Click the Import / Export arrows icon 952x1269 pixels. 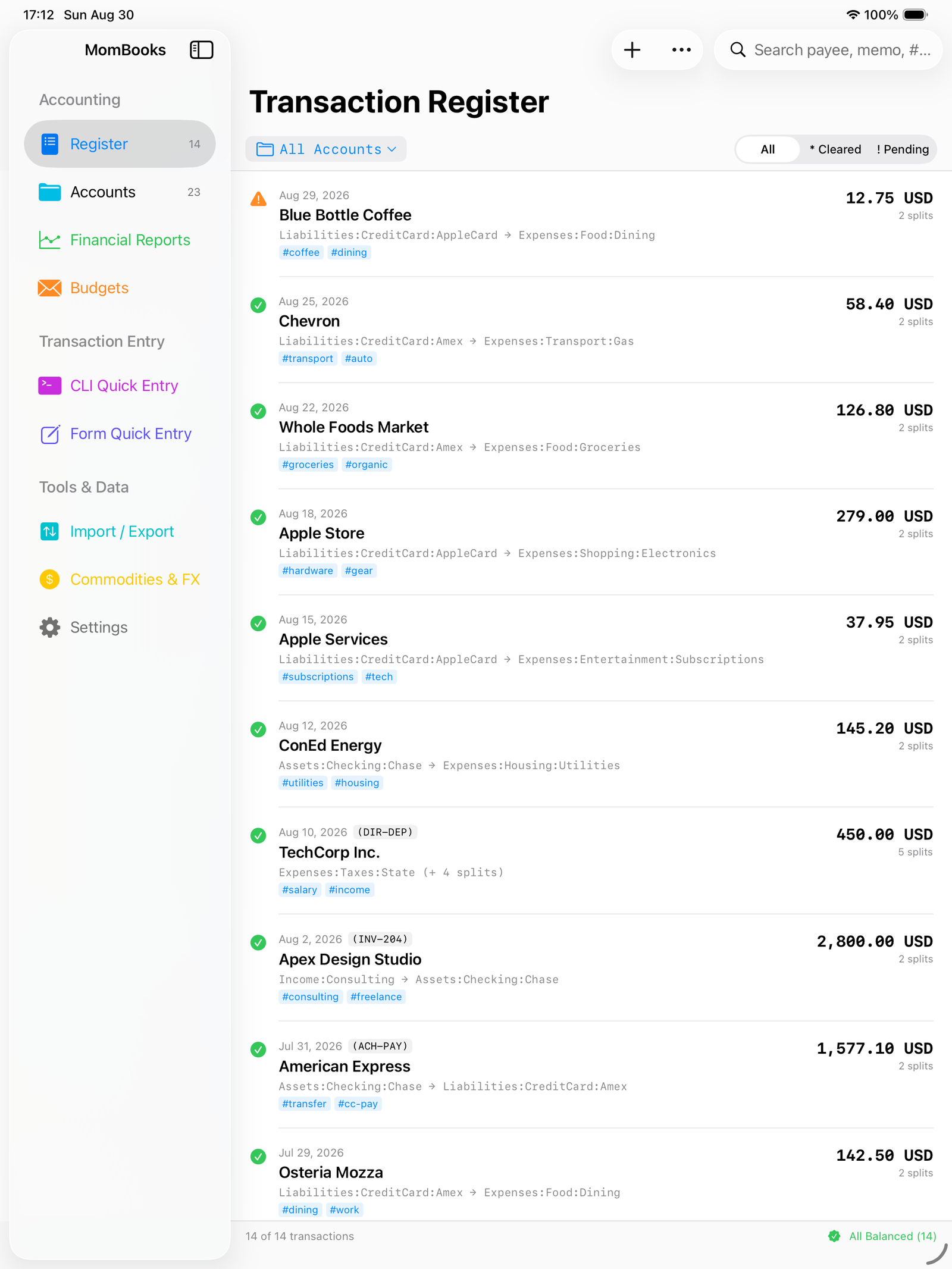pos(50,531)
